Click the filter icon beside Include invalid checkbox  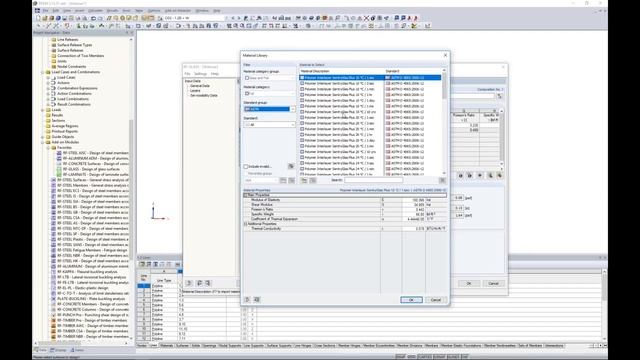tap(291, 167)
